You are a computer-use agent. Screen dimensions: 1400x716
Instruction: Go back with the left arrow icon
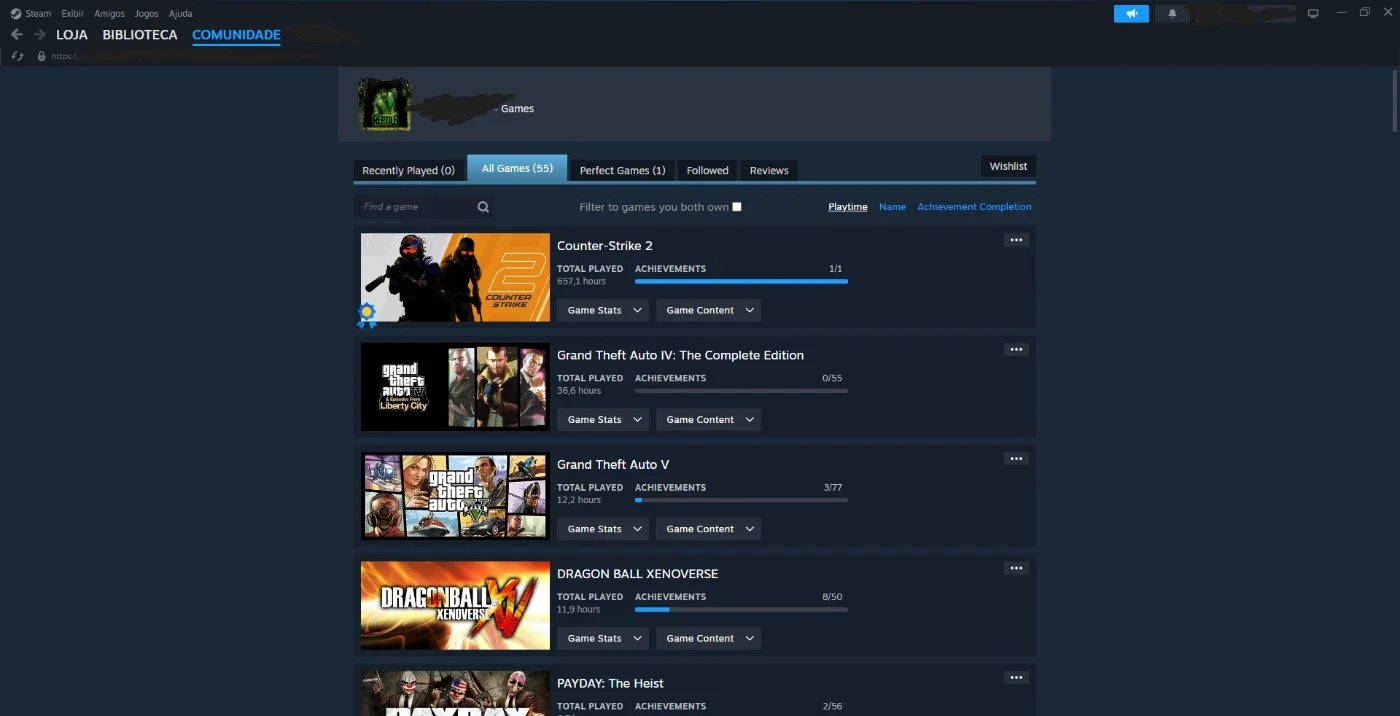[x=16, y=34]
